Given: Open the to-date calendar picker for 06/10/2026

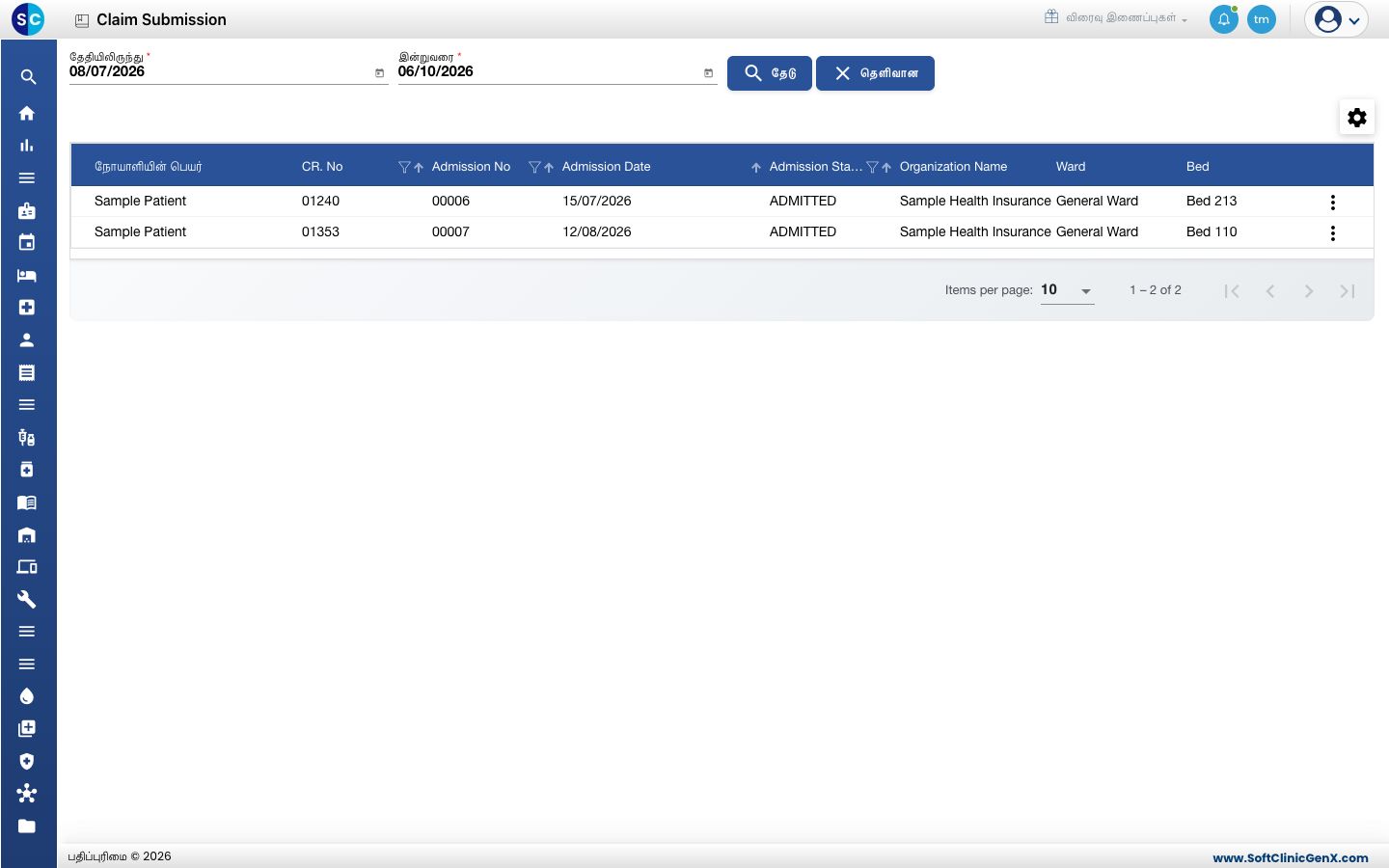Looking at the screenshot, I should 708,73.
